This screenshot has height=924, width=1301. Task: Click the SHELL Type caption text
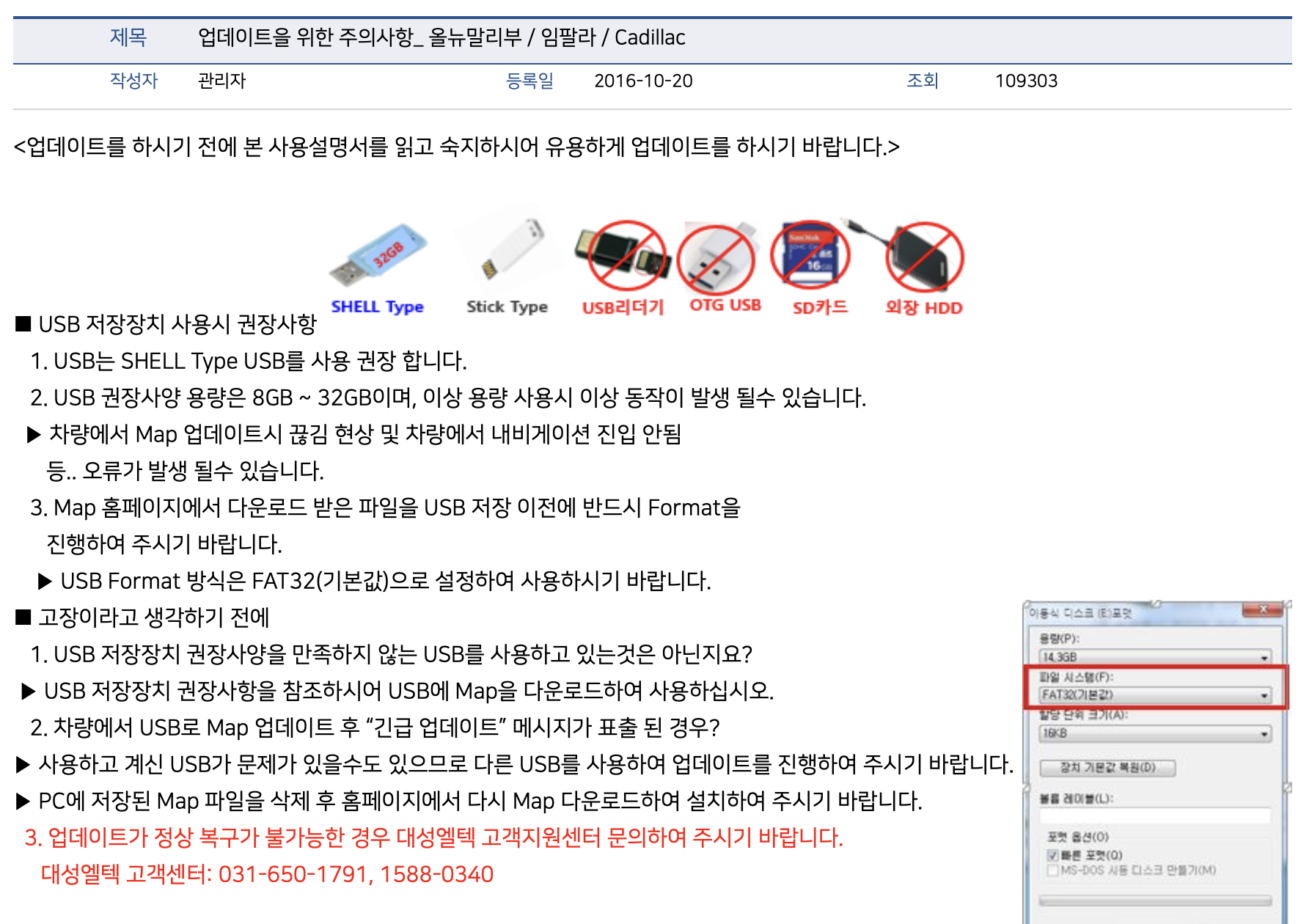click(377, 307)
